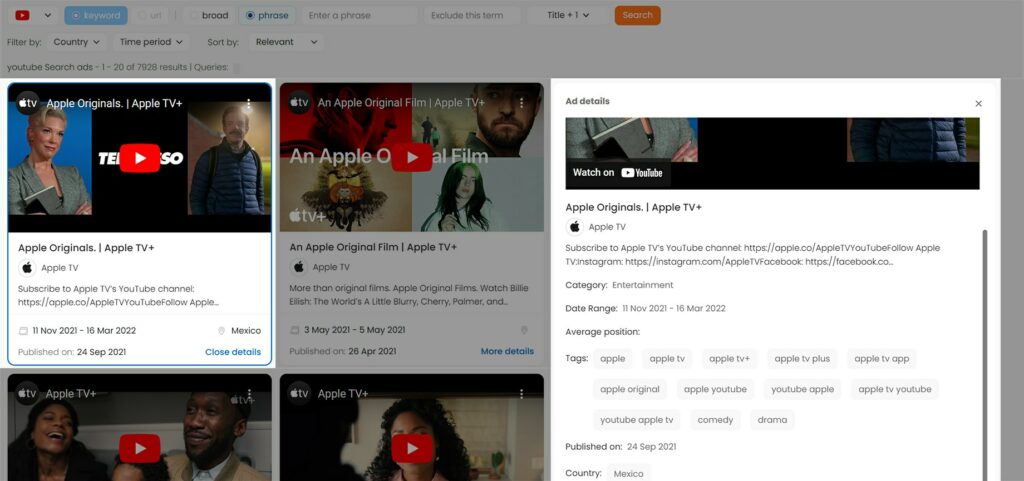Click the orange Search button

click(637, 15)
